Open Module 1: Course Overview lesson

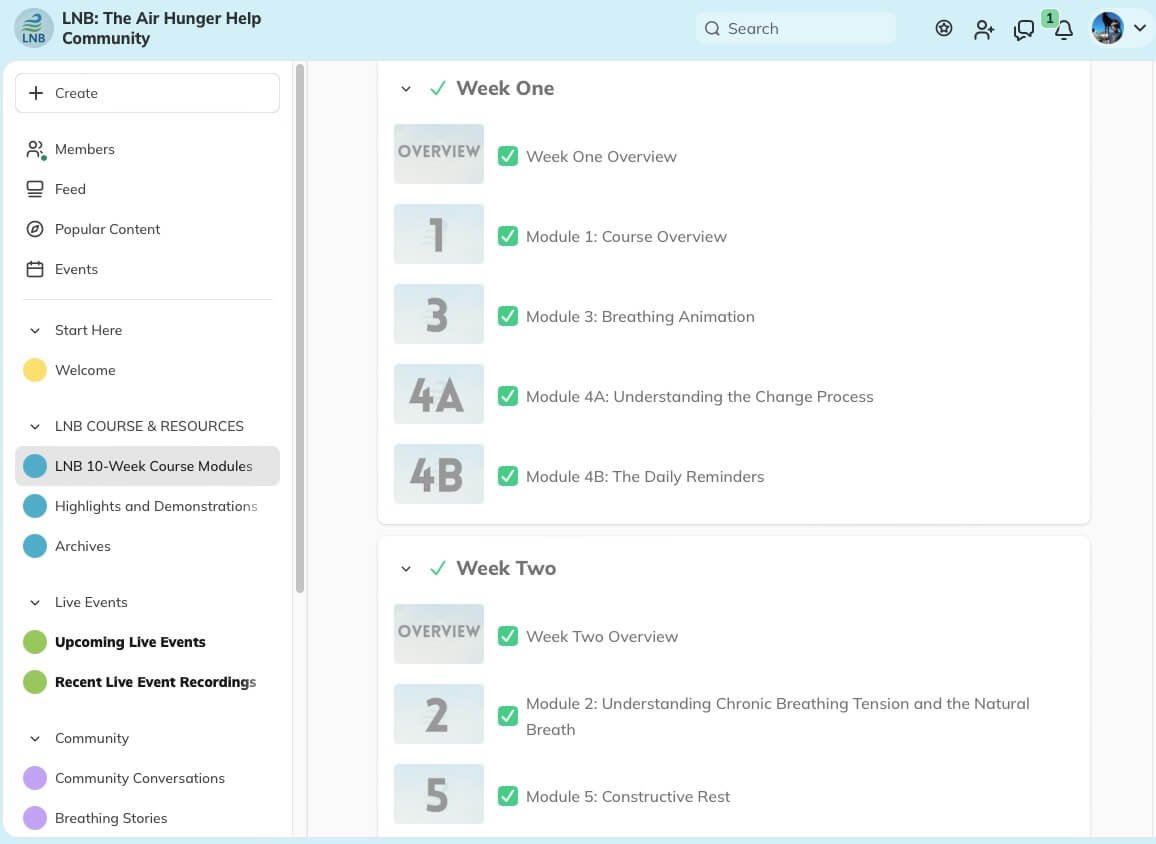626,237
